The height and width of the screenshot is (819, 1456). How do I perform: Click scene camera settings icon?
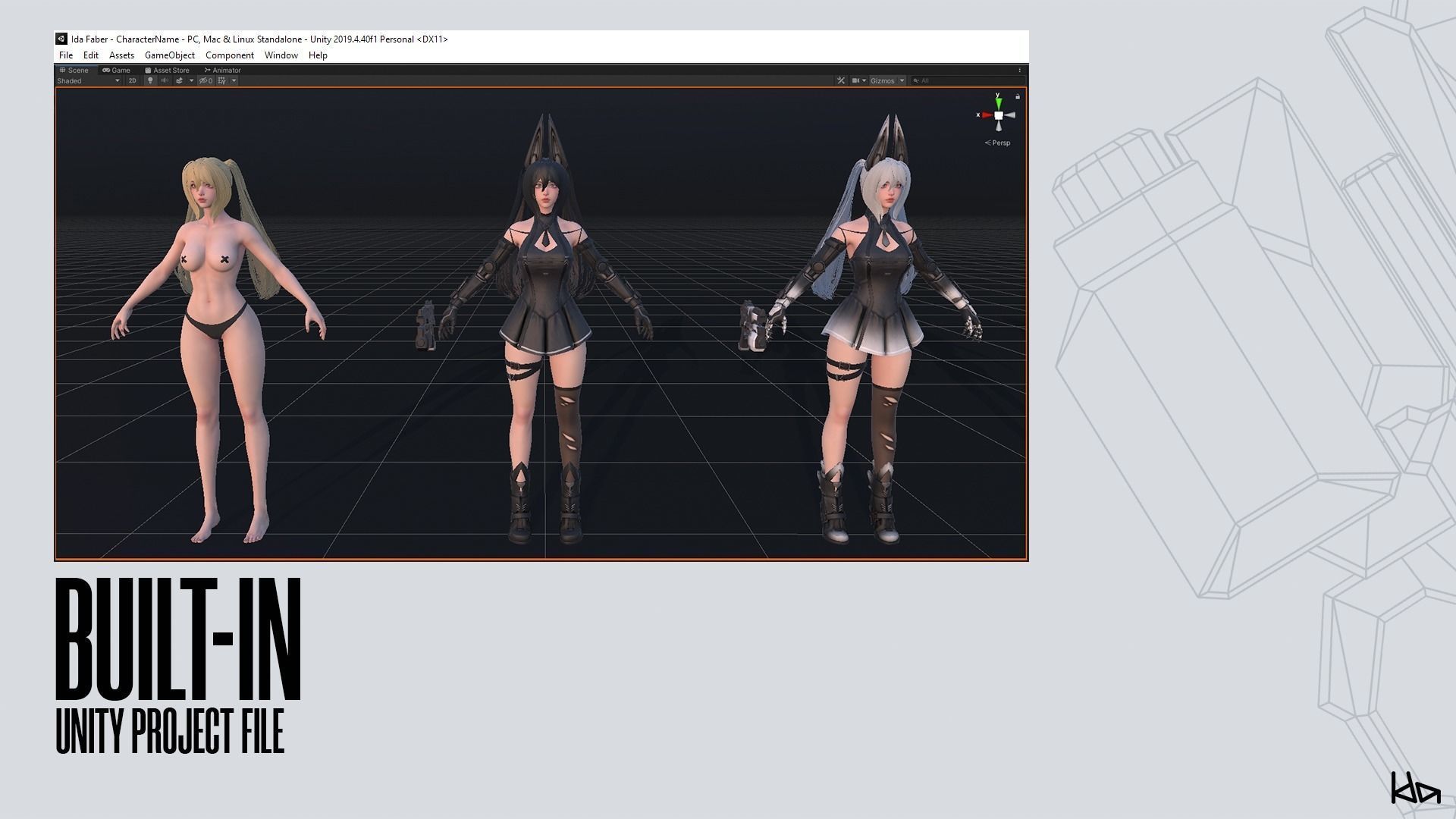pos(857,80)
